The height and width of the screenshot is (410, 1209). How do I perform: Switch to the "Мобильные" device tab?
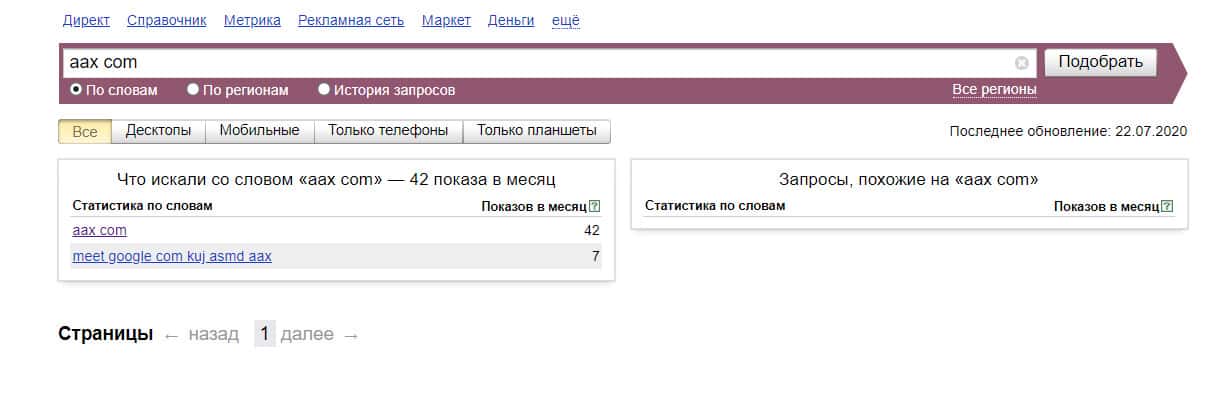pyautogui.click(x=259, y=131)
